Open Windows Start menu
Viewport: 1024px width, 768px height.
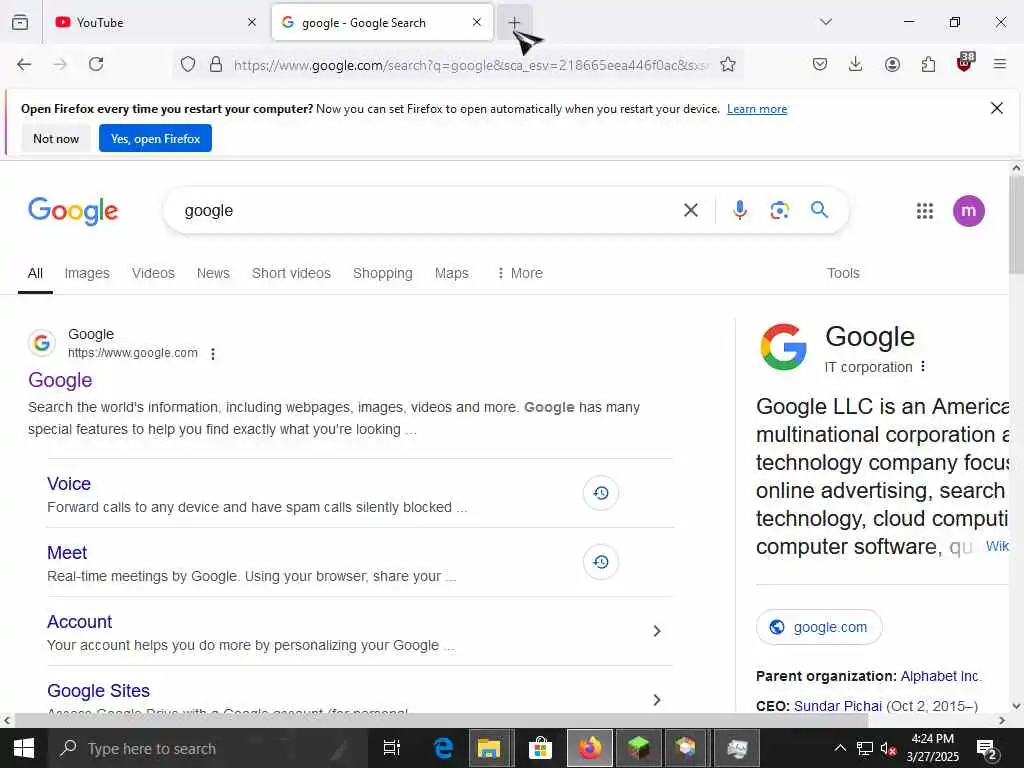24,748
